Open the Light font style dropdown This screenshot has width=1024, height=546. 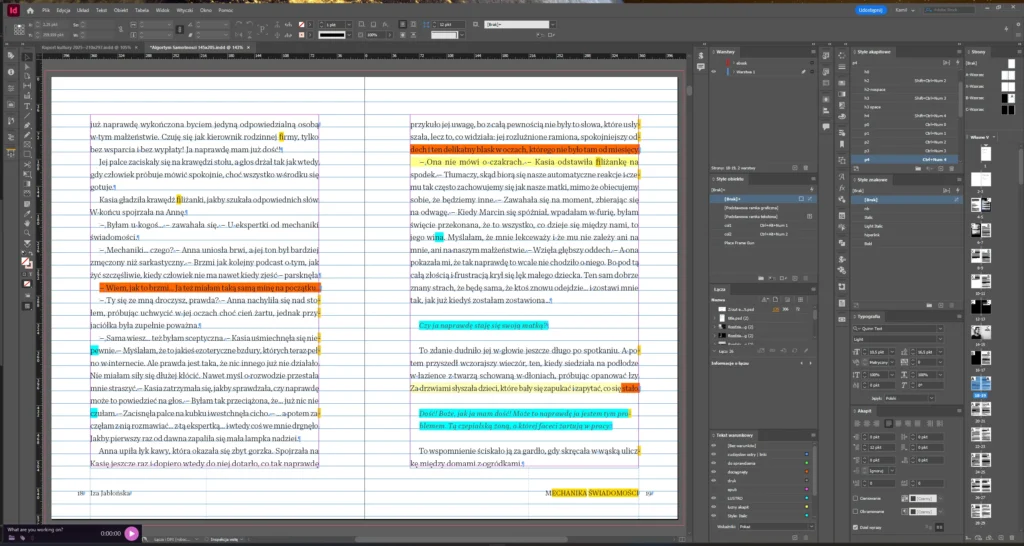pyautogui.click(x=940, y=339)
